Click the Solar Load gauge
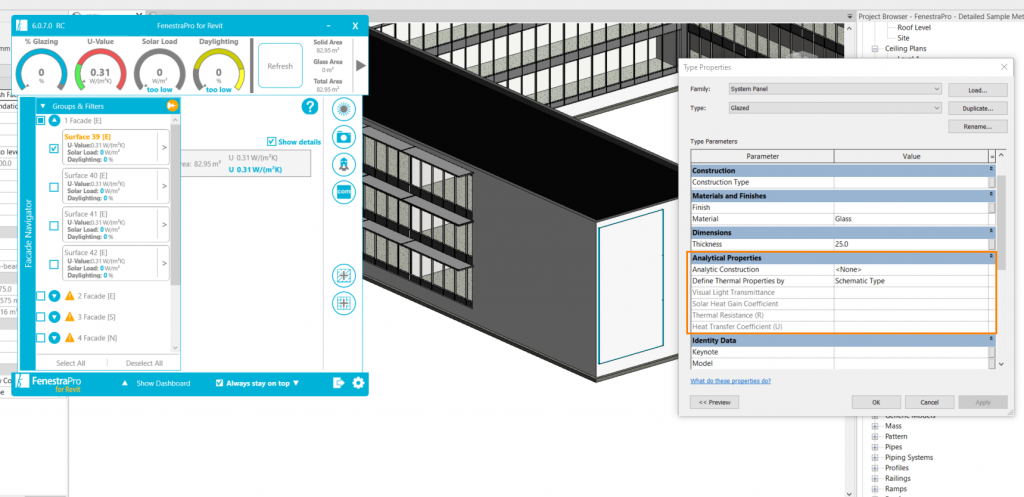Image resolution: width=1024 pixels, height=497 pixels. coord(159,70)
